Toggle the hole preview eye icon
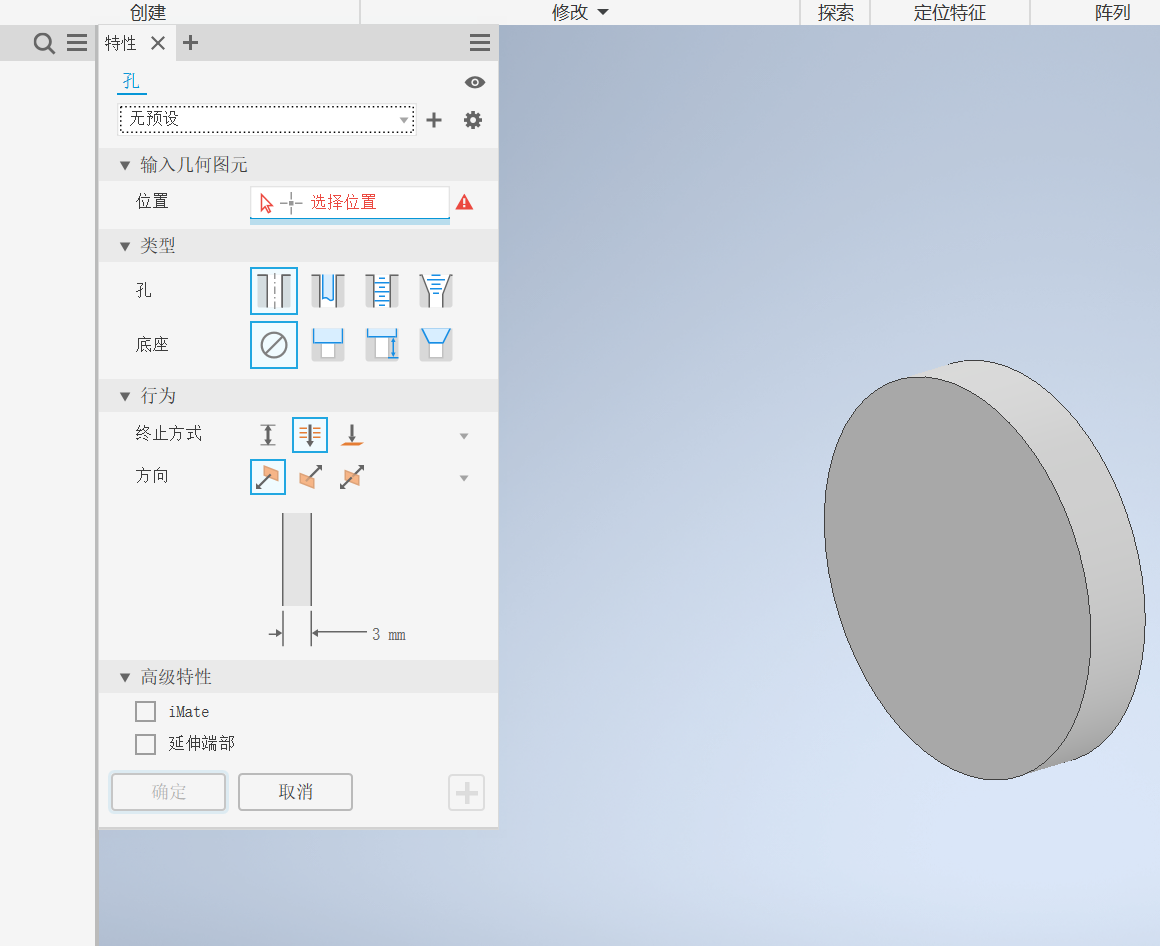Image resolution: width=1160 pixels, height=946 pixels. coord(474,82)
